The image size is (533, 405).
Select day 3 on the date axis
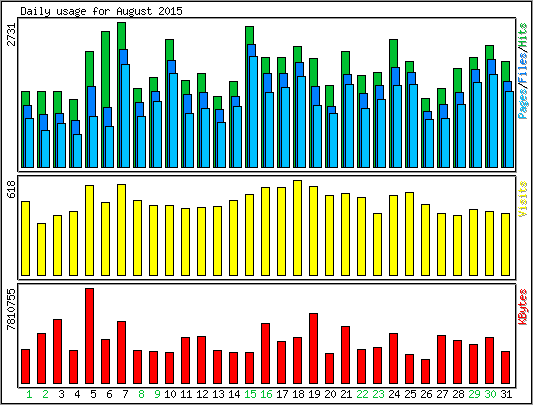[x=61, y=394]
